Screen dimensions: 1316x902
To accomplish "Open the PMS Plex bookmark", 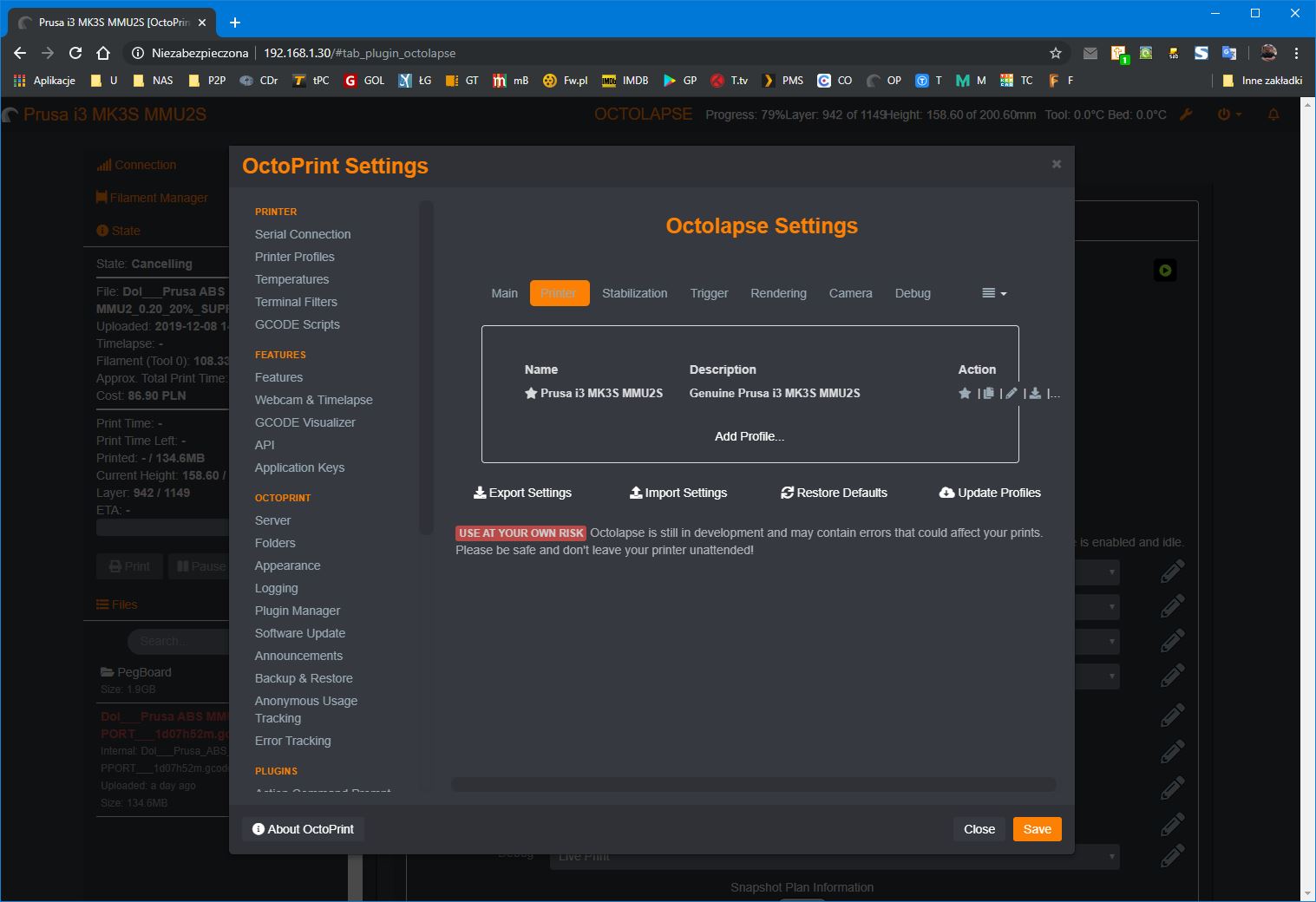I will coord(782,80).
